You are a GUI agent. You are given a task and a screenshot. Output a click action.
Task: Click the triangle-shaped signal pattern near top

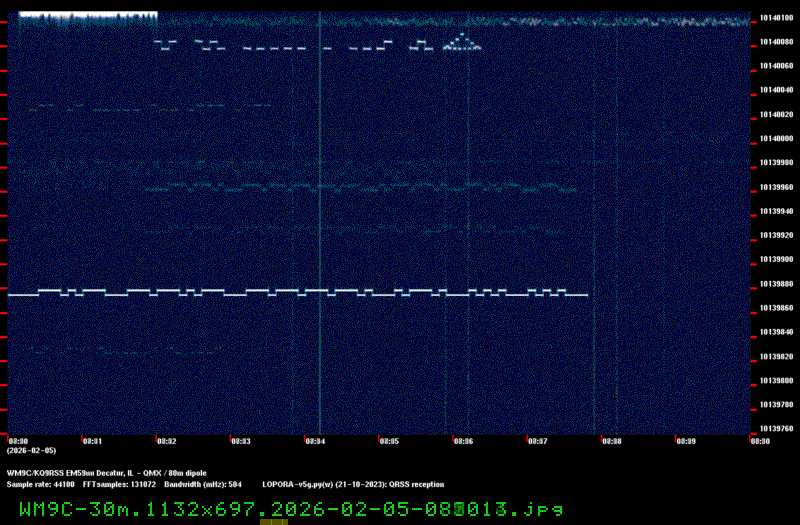click(x=462, y=42)
